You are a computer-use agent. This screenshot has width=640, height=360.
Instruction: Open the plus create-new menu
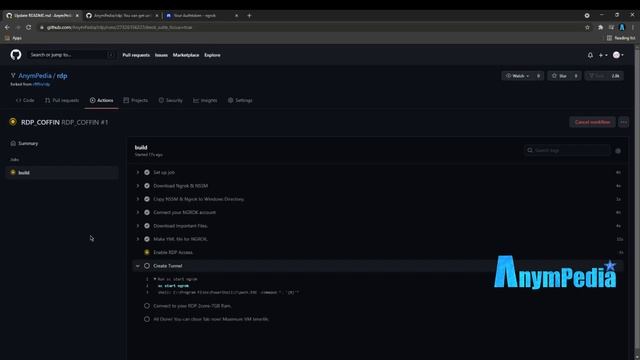point(603,55)
